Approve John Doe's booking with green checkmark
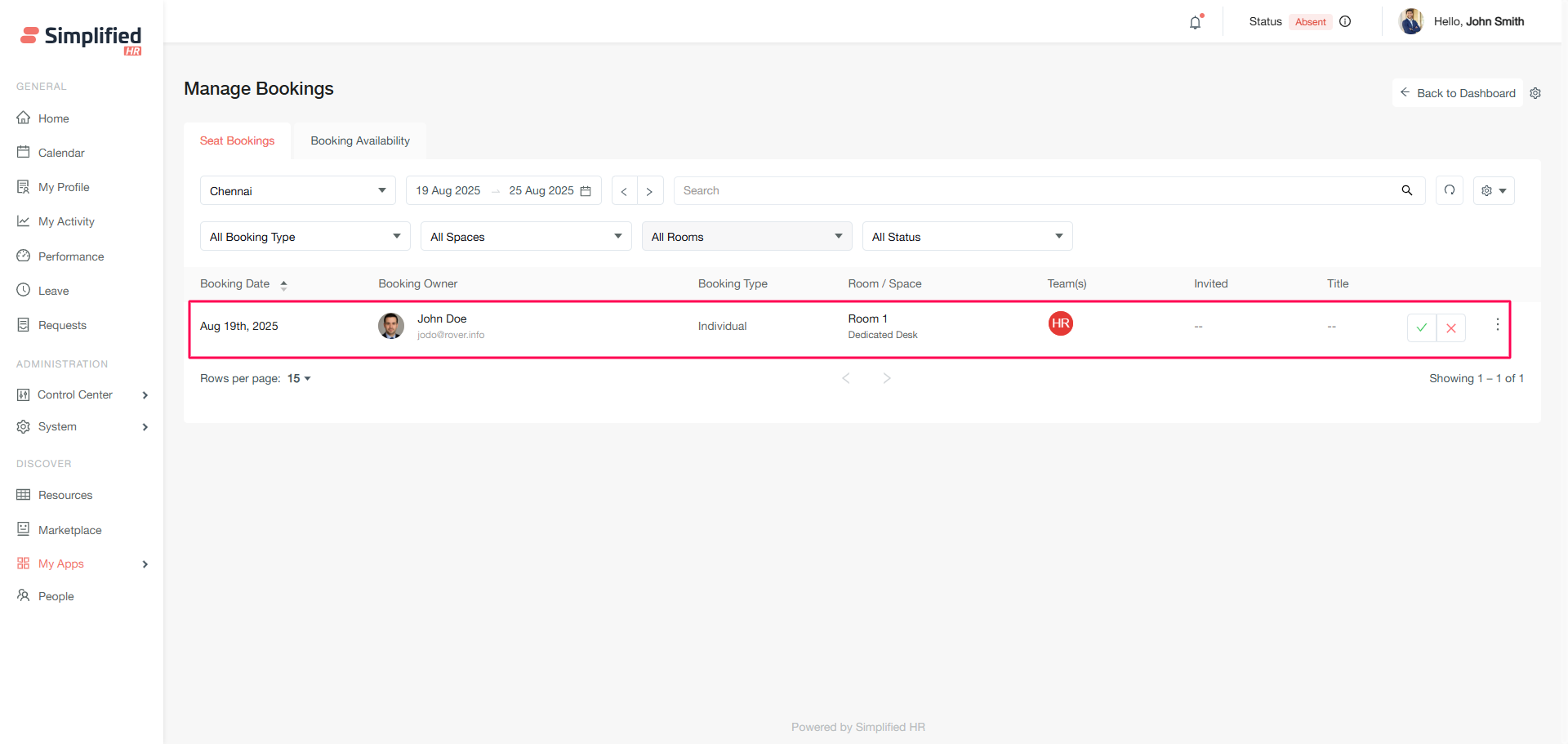 pyautogui.click(x=1421, y=327)
